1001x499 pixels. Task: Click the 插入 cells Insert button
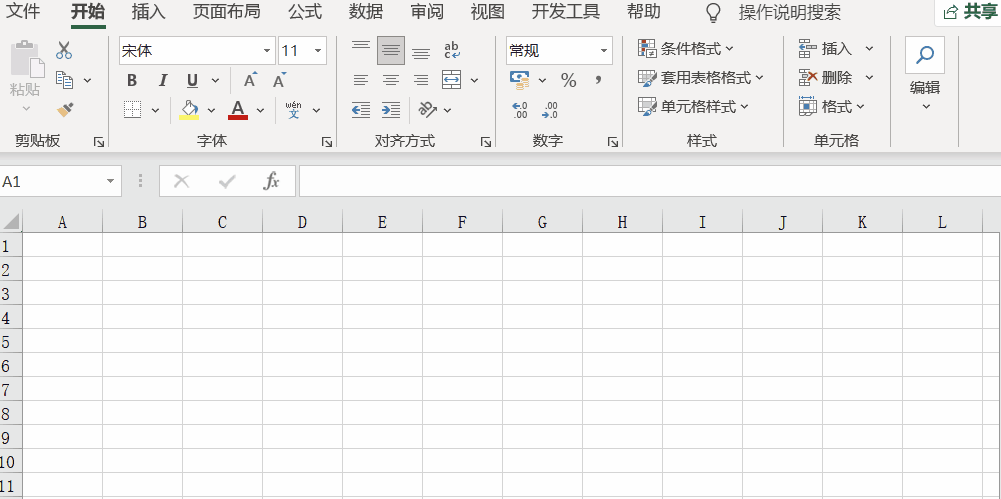point(826,48)
